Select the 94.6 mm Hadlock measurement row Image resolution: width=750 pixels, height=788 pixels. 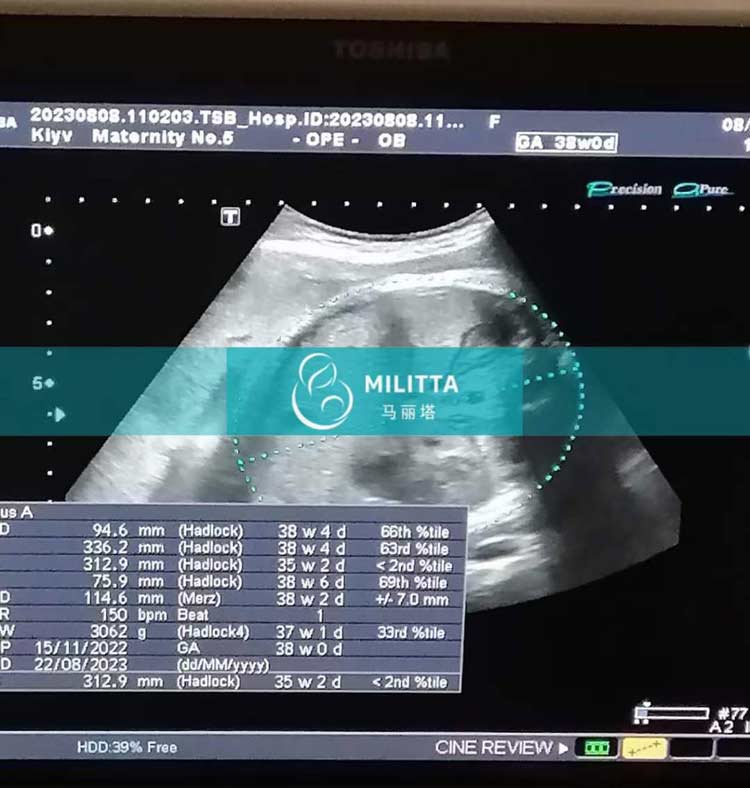tap(230, 530)
